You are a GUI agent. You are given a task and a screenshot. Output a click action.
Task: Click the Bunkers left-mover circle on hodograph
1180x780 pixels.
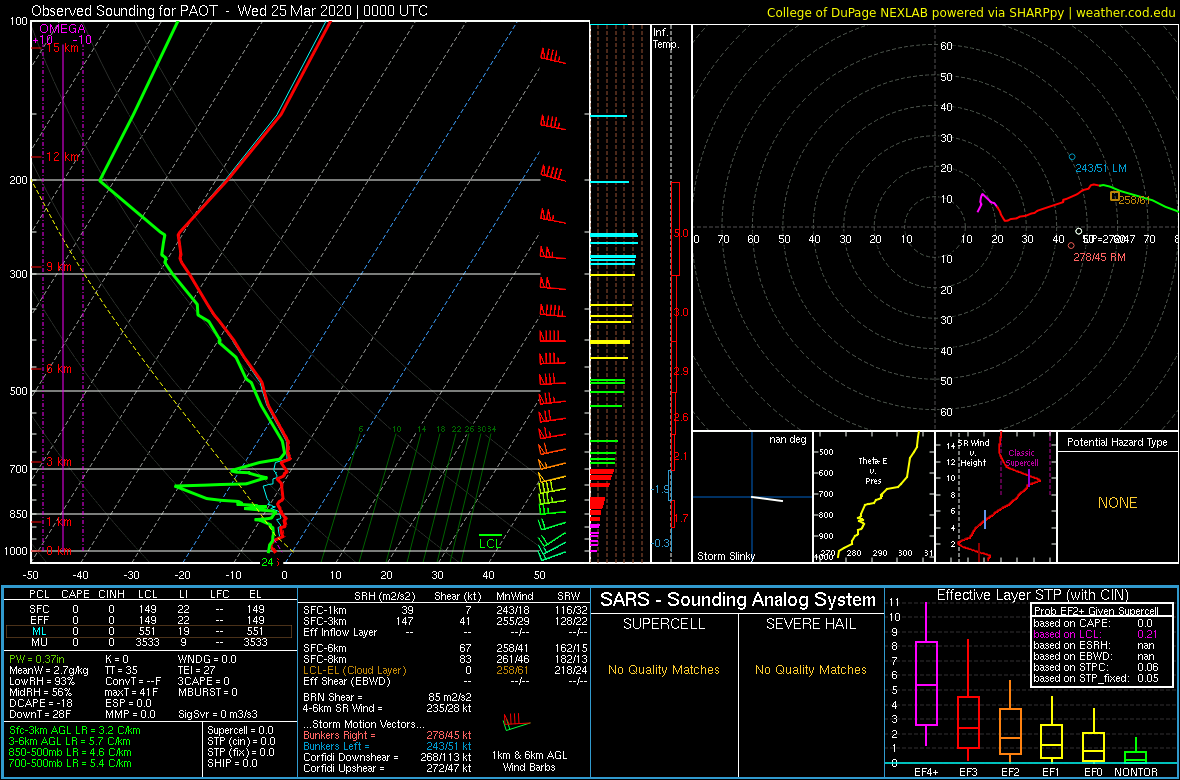point(1072,157)
